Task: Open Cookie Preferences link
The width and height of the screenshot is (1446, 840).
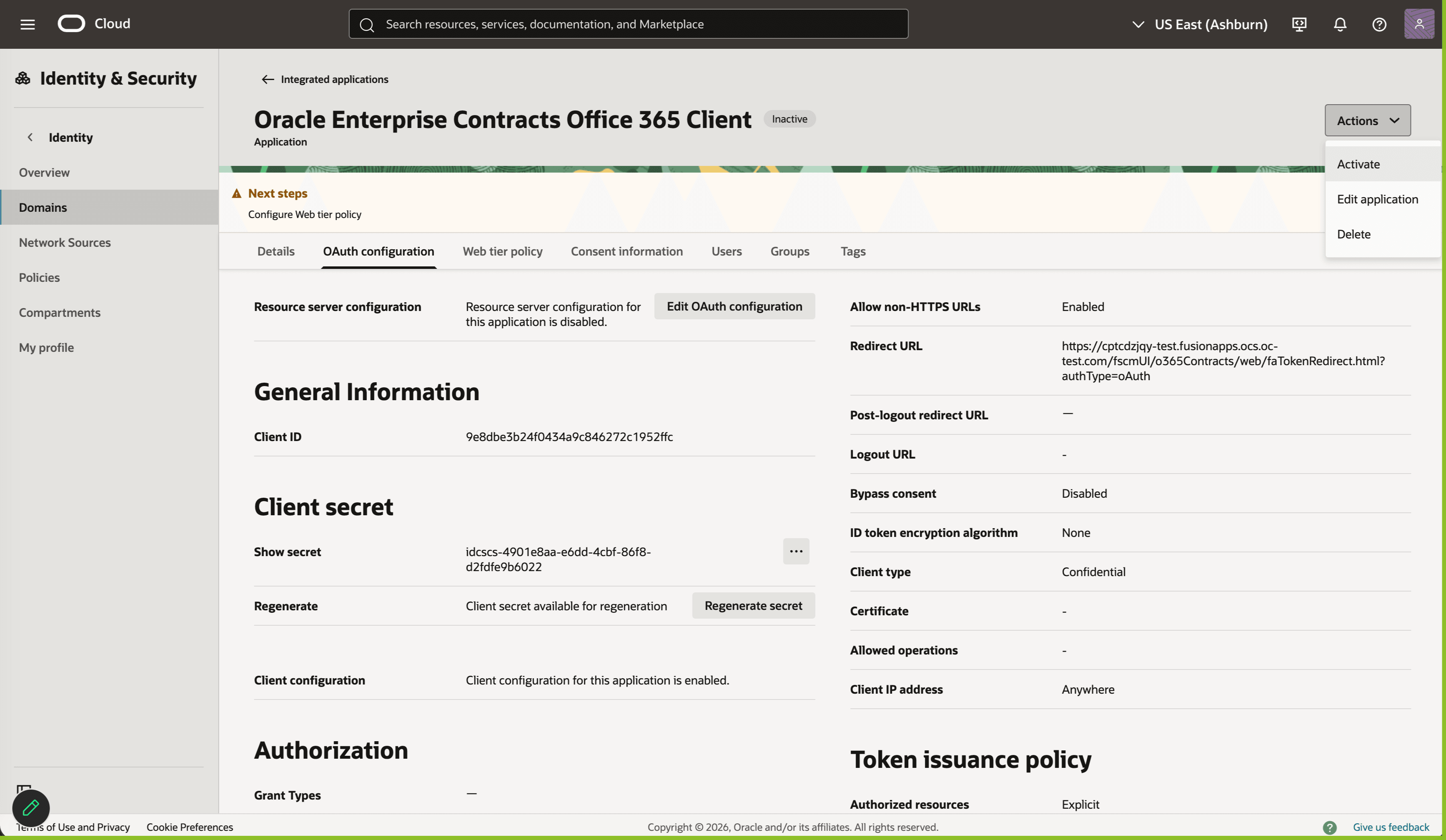Action: tap(190, 827)
